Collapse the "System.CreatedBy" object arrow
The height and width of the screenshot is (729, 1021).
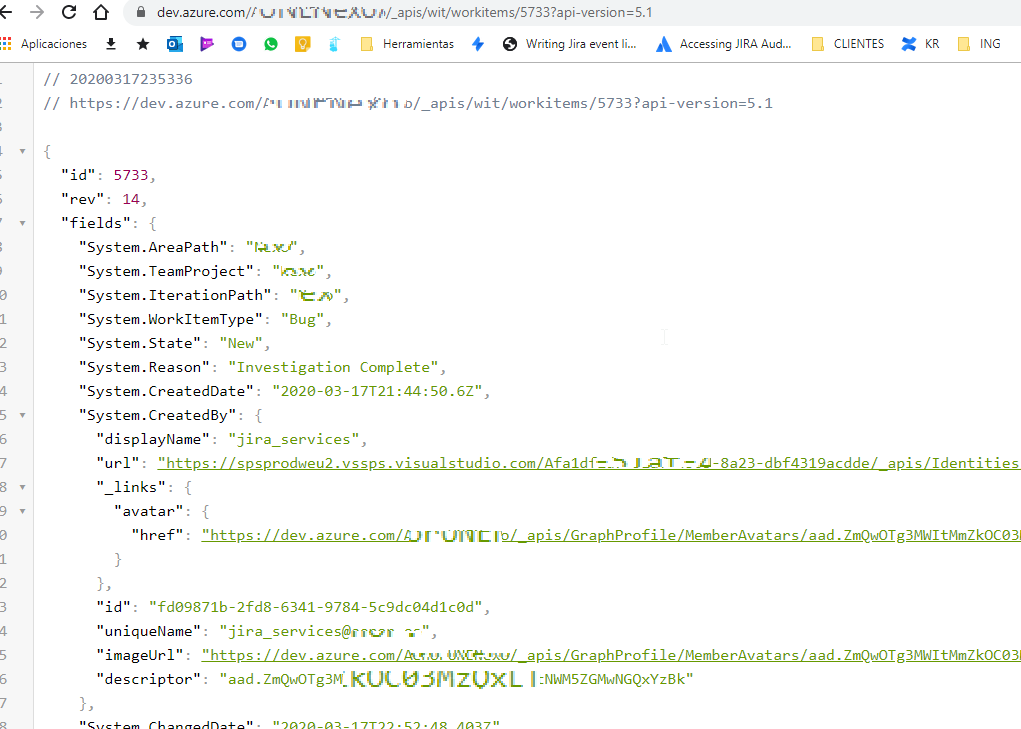coord(22,415)
